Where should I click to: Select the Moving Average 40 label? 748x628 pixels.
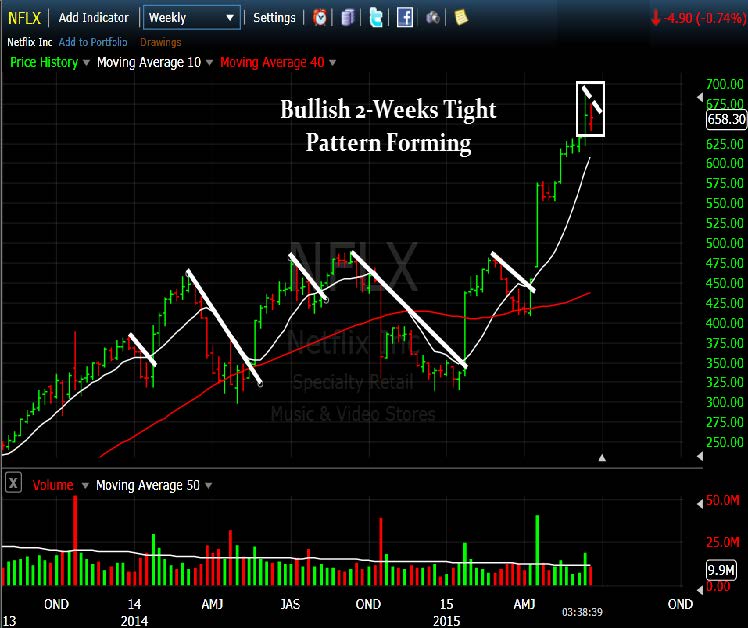click(x=272, y=63)
